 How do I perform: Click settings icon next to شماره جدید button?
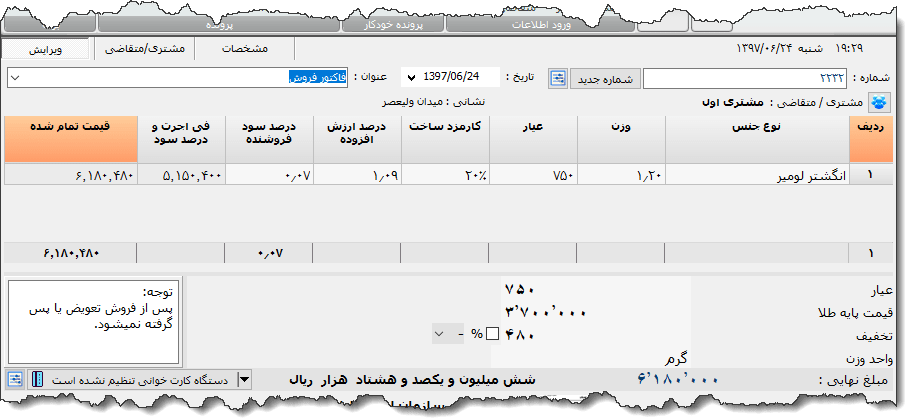(558, 78)
